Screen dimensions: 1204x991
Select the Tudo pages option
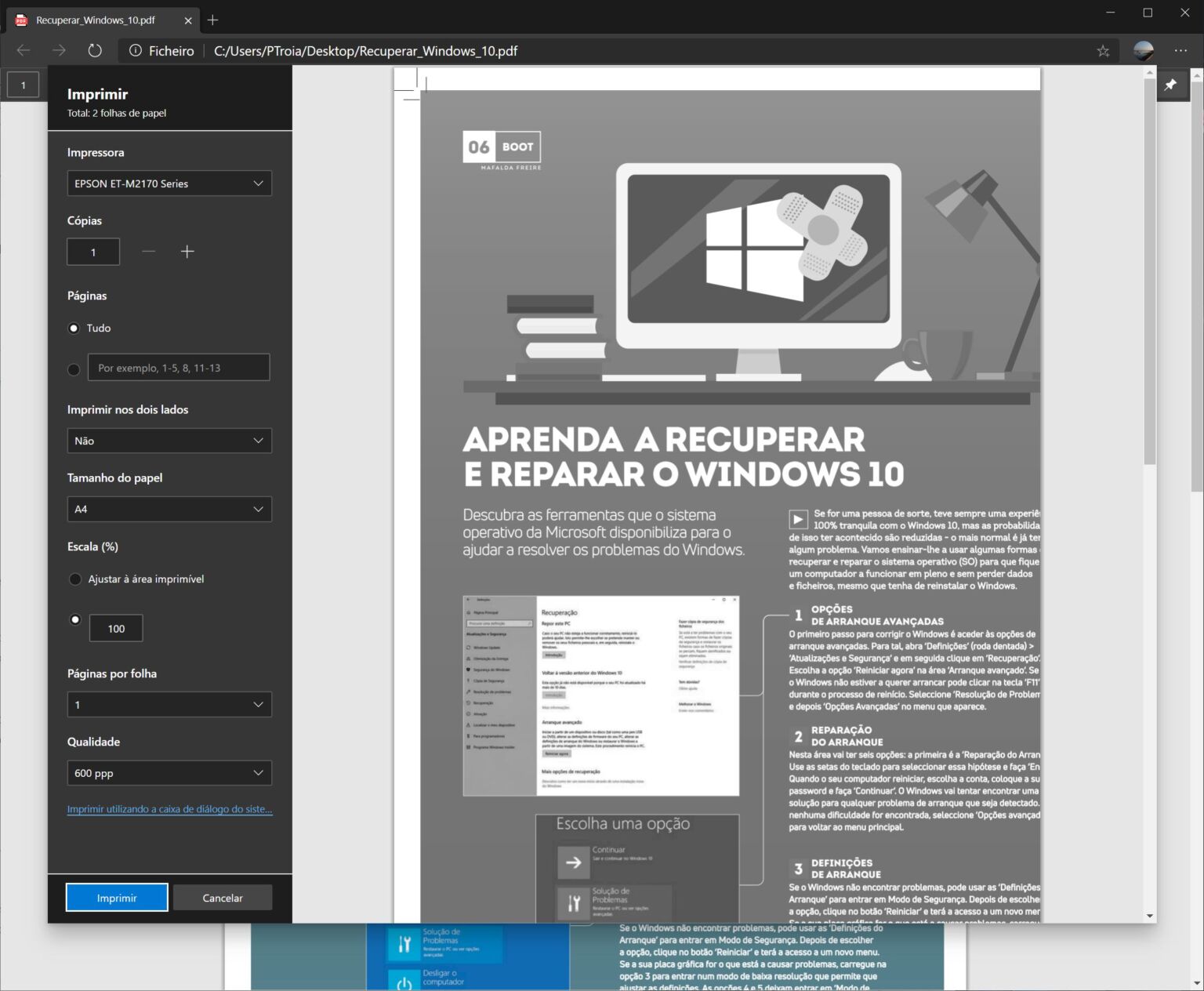73,328
